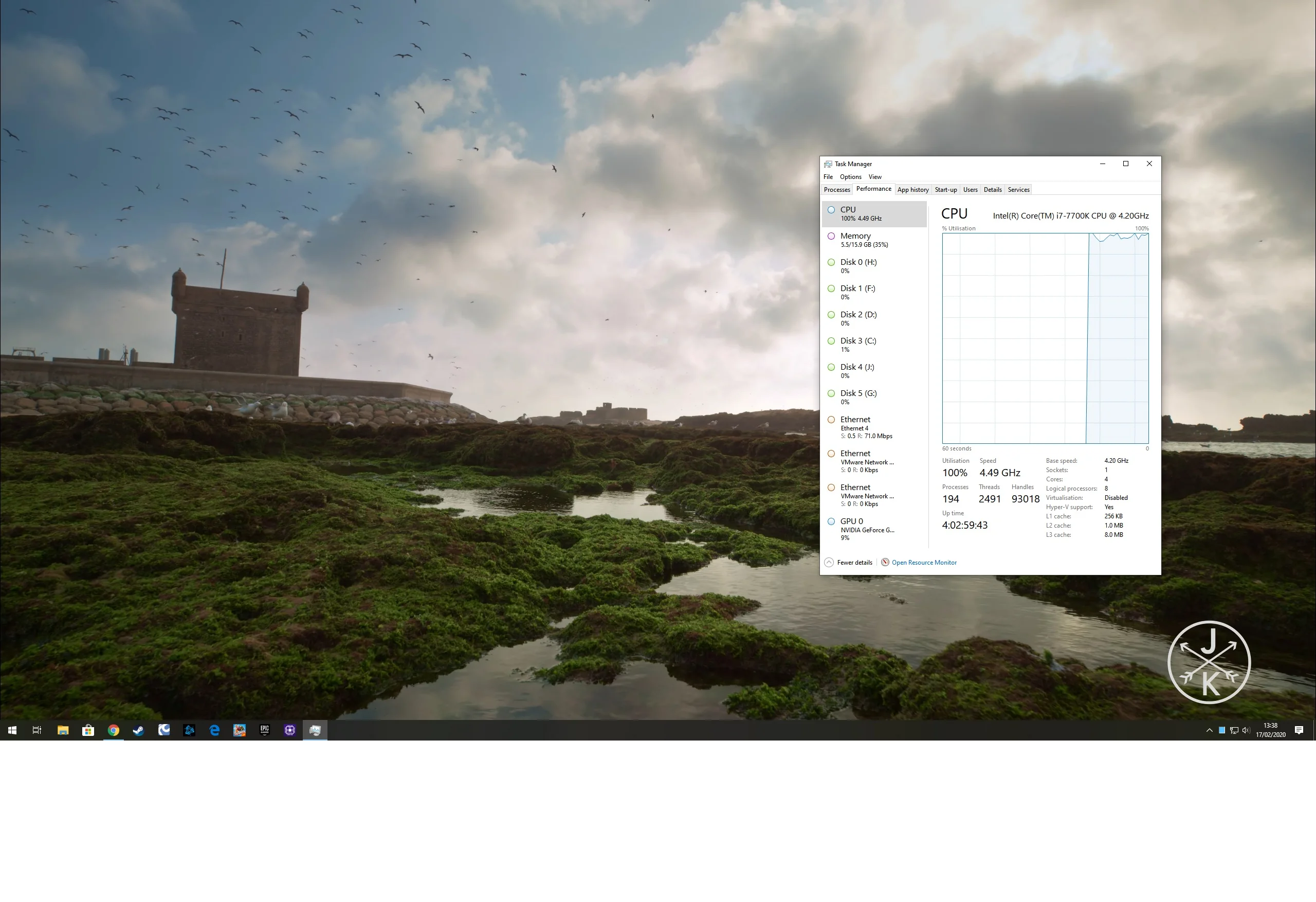This screenshot has width=1316, height=902.
Task: Click the Task Manager taskbar icon
Action: tap(315, 730)
